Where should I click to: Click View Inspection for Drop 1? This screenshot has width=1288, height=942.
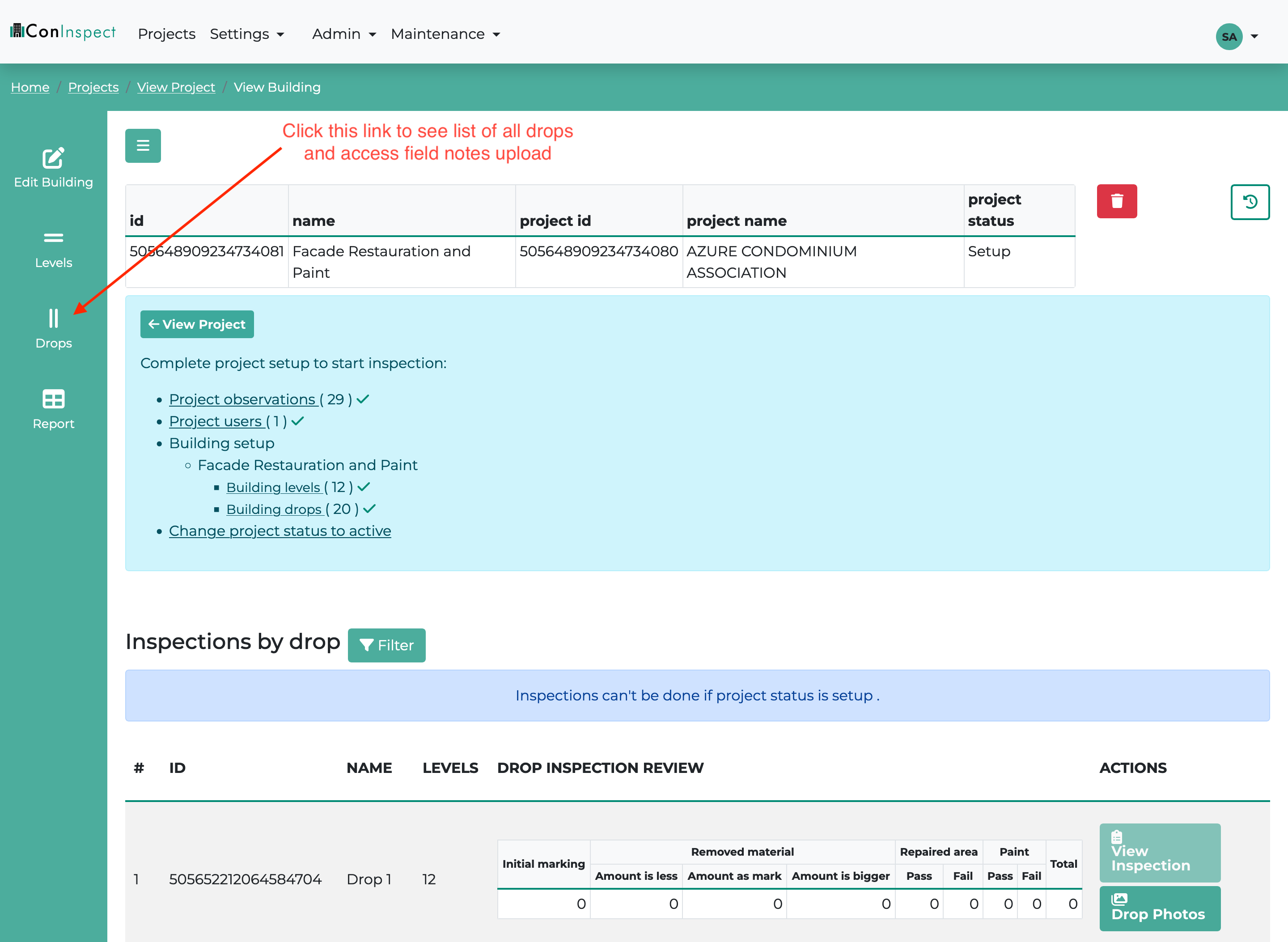pos(1160,853)
